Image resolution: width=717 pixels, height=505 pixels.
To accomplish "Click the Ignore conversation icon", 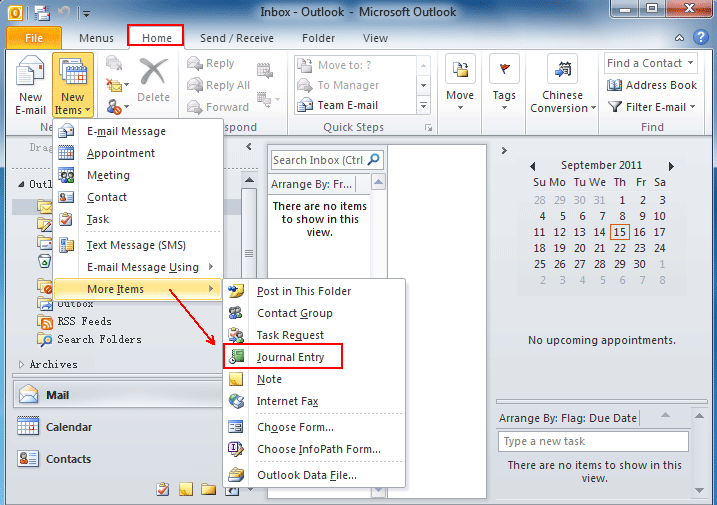I will pos(113,63).
